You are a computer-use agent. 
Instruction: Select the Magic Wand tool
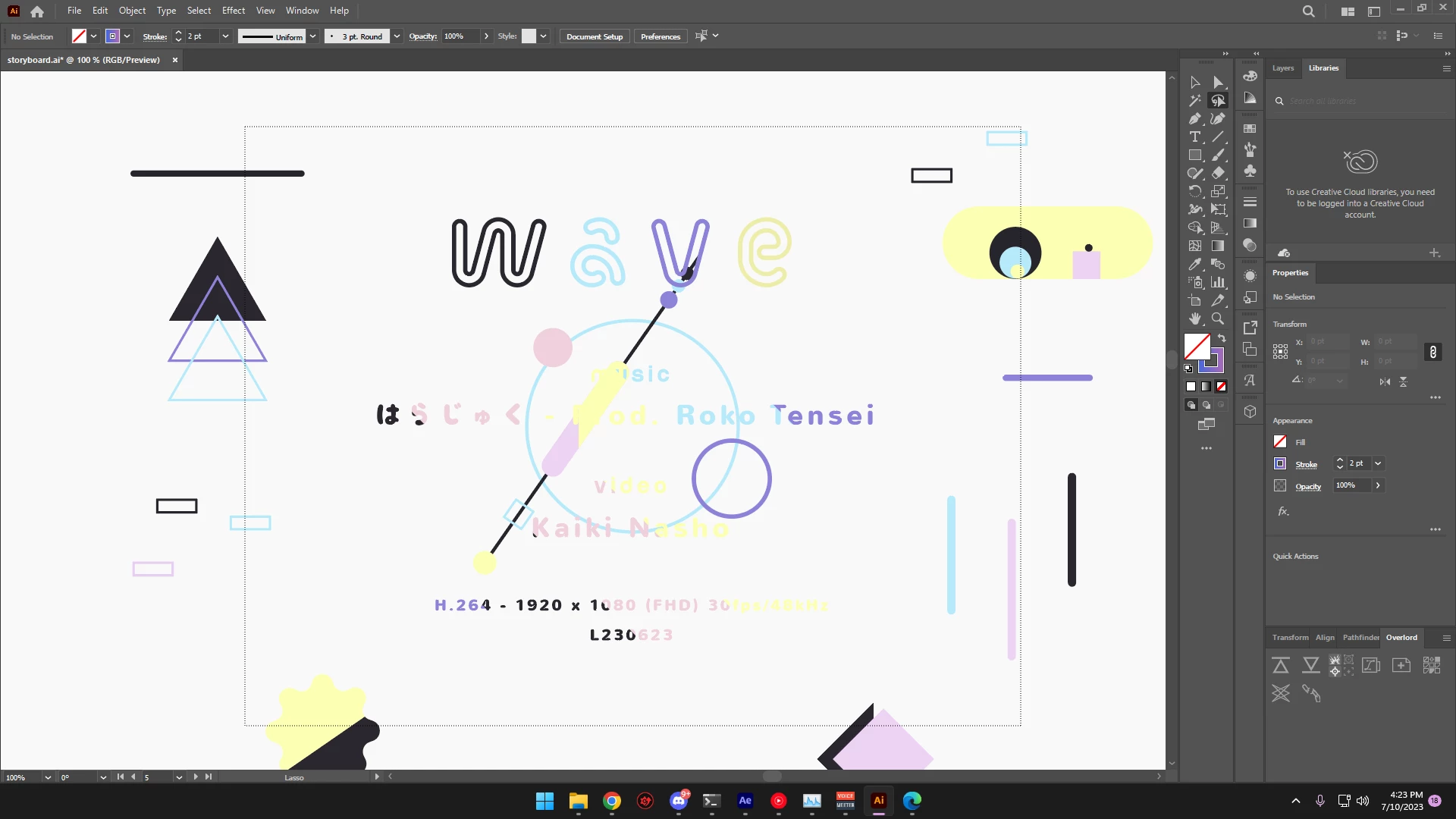pyautogui.click(x=1195, y=101)
